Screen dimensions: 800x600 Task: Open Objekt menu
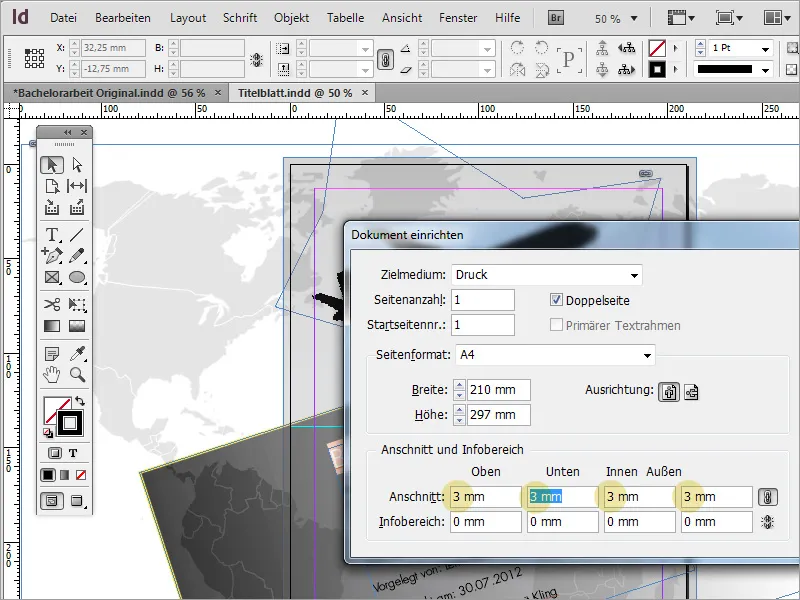[291, 18]
